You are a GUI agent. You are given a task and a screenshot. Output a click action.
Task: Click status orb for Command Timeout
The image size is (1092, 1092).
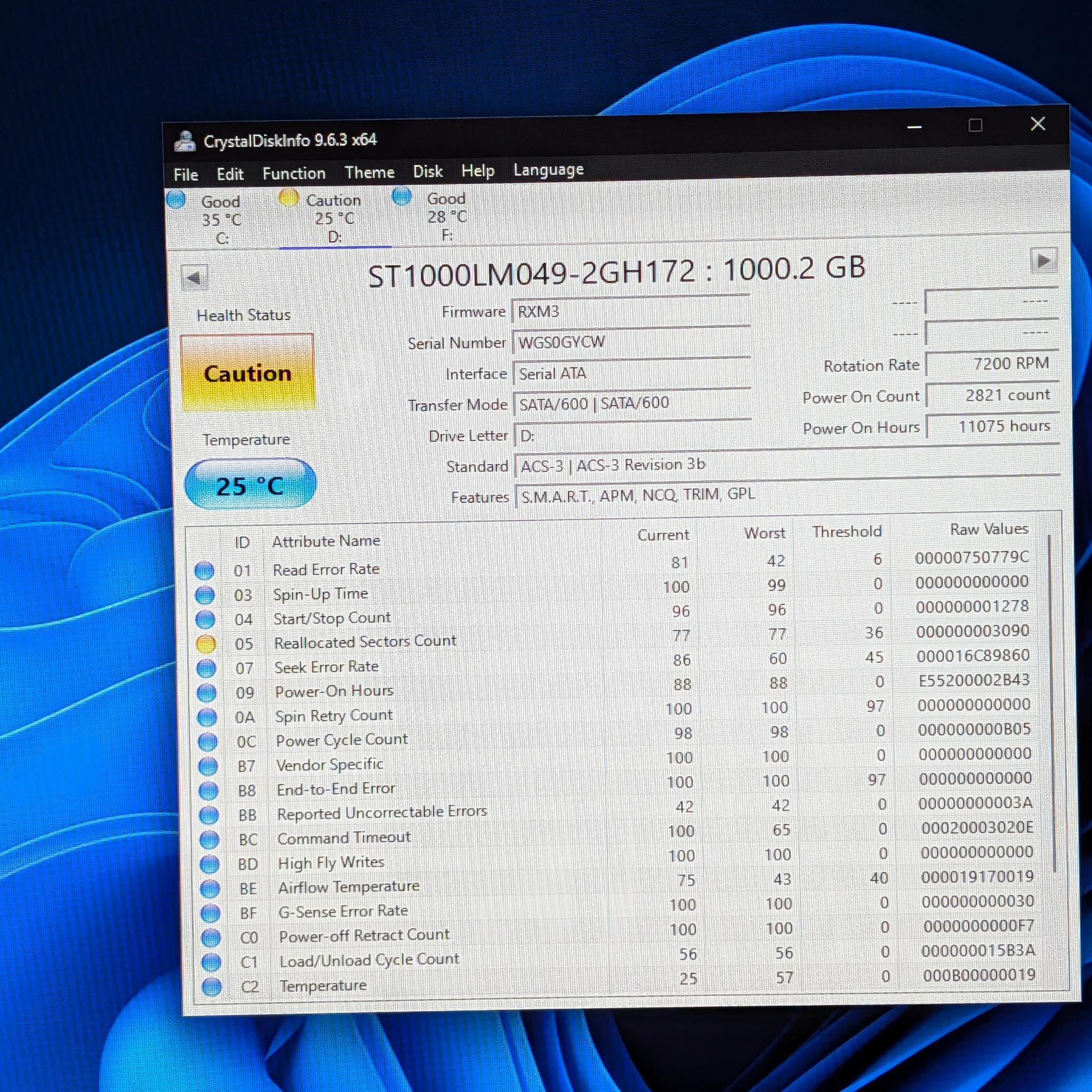click(209, 840)
